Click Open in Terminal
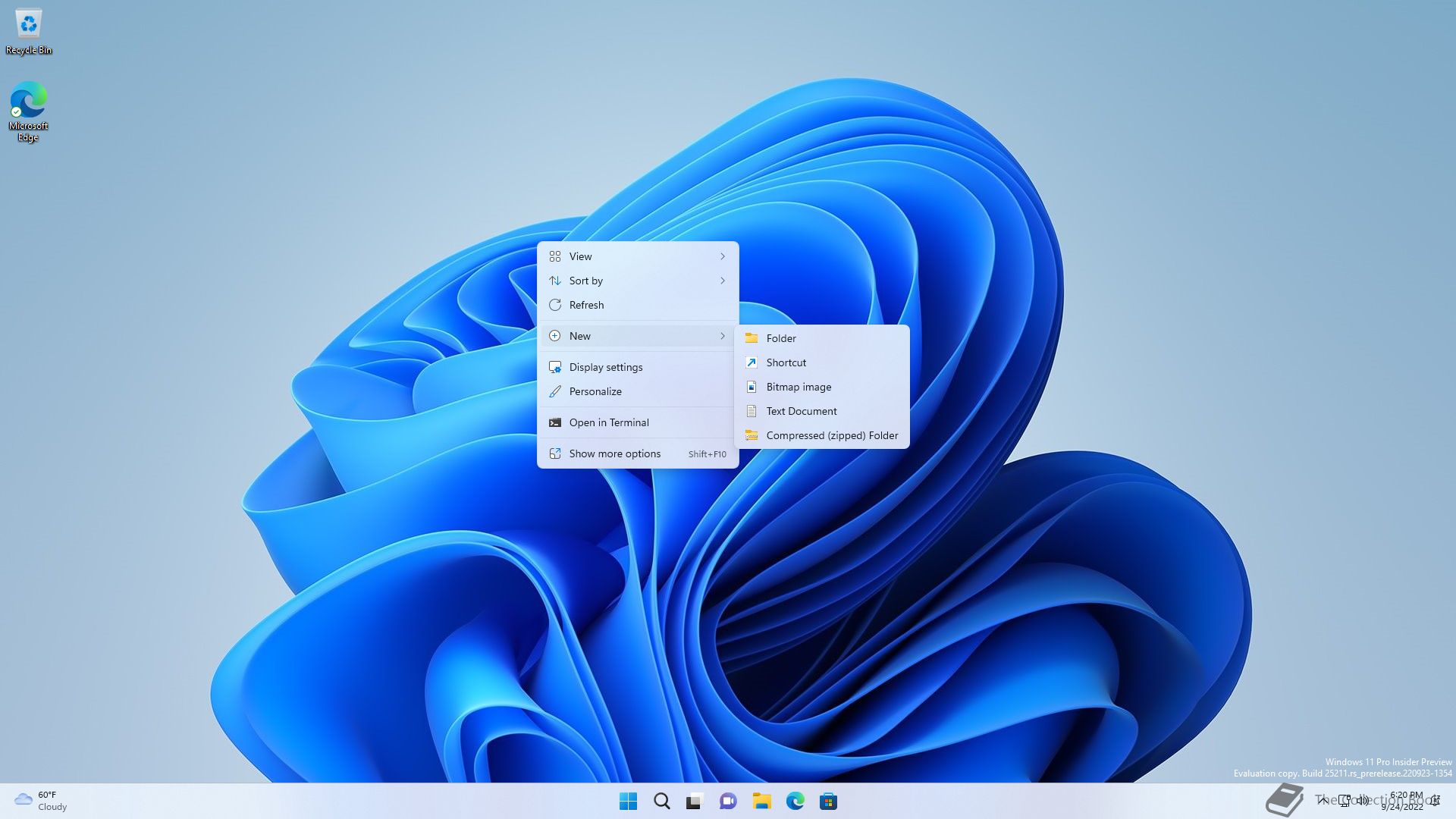 click(608, 422)
